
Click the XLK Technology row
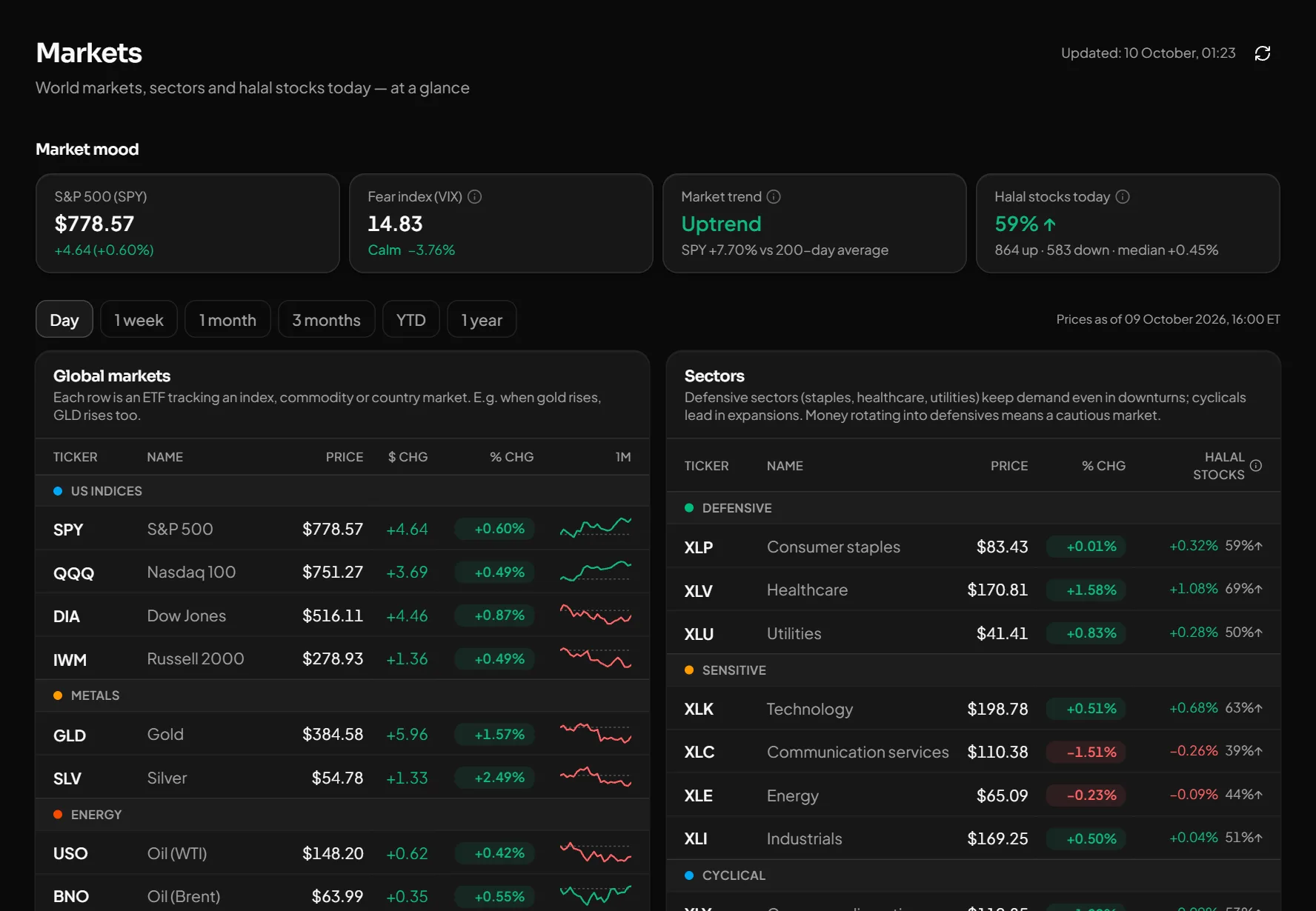(x=974, y=709)
